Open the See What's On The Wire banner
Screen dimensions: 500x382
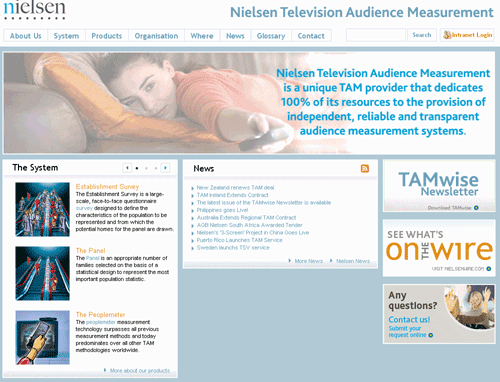coord(439,248)
